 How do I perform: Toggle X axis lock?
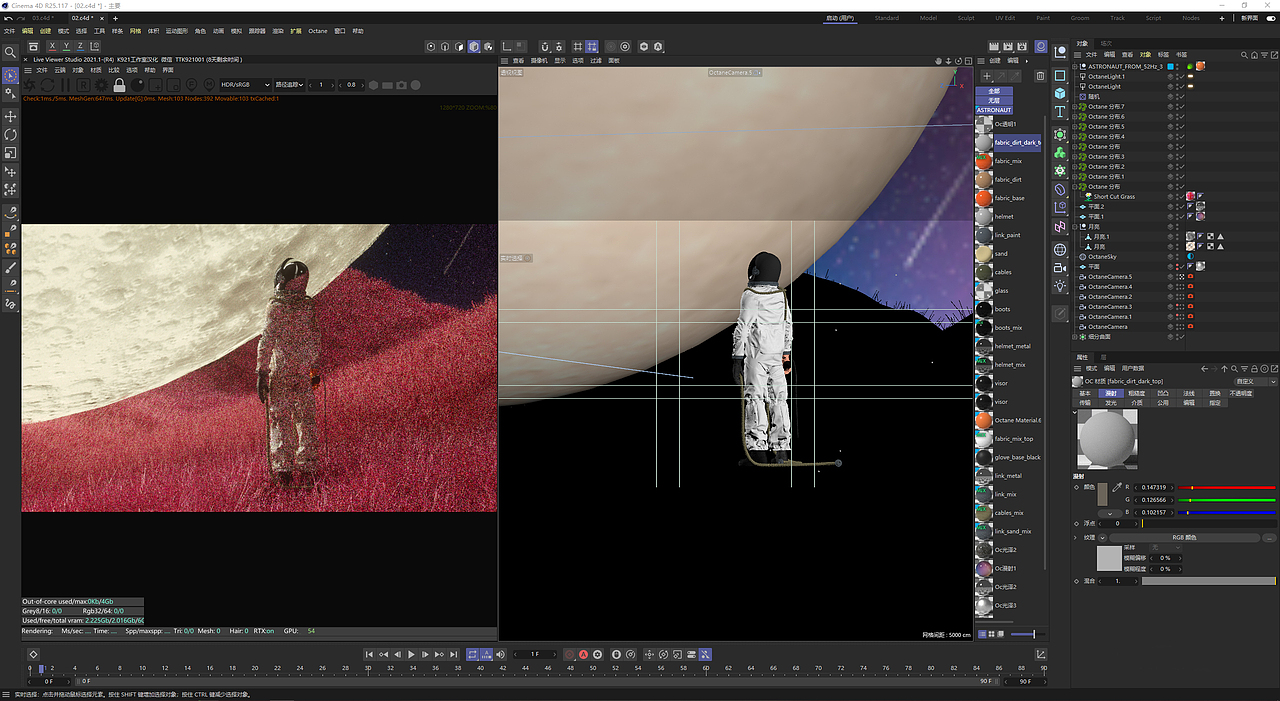pos(53,46)
